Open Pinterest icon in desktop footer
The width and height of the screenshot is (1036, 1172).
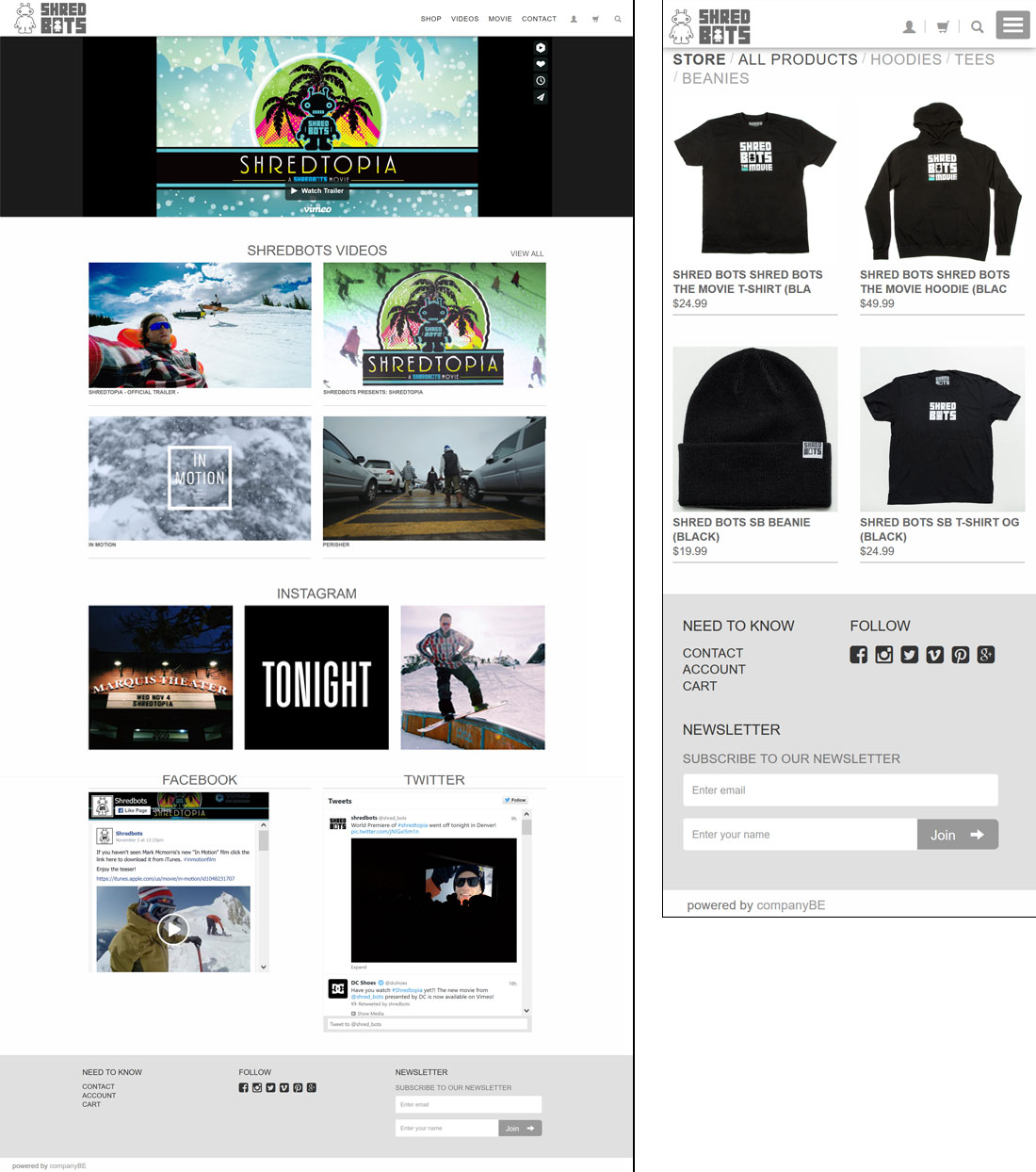298,1087
